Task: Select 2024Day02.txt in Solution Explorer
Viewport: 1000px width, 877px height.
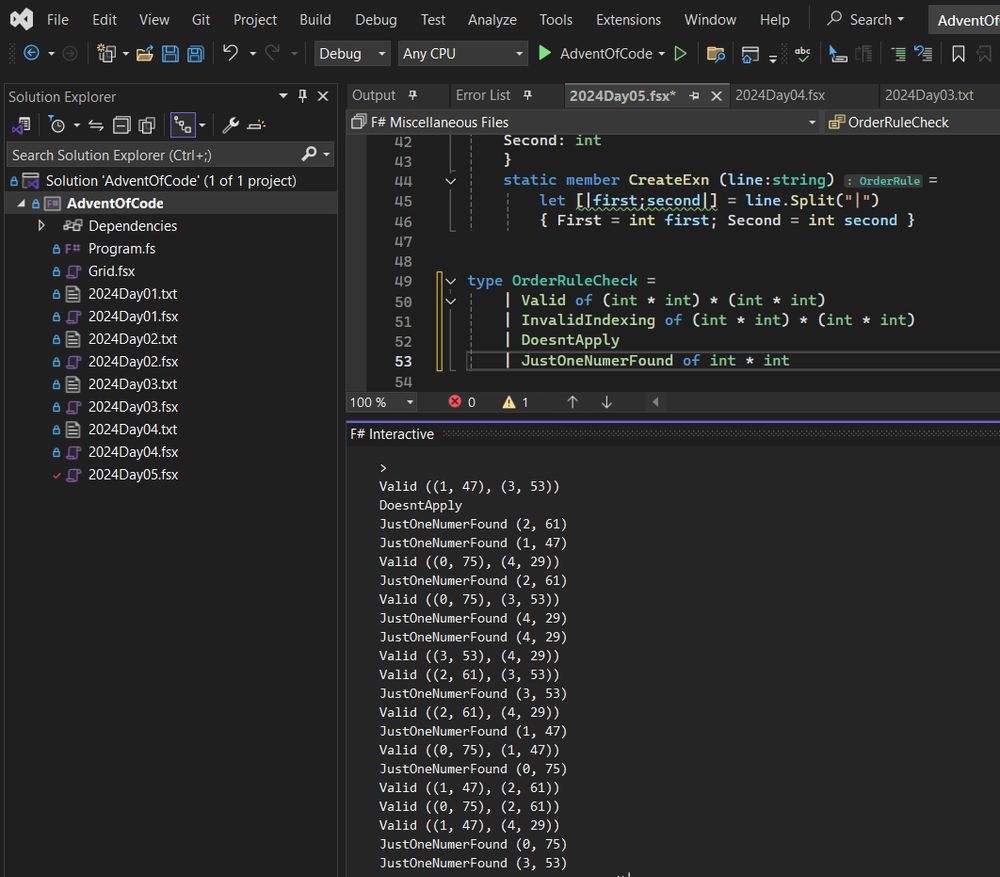Action: [132, 339]
